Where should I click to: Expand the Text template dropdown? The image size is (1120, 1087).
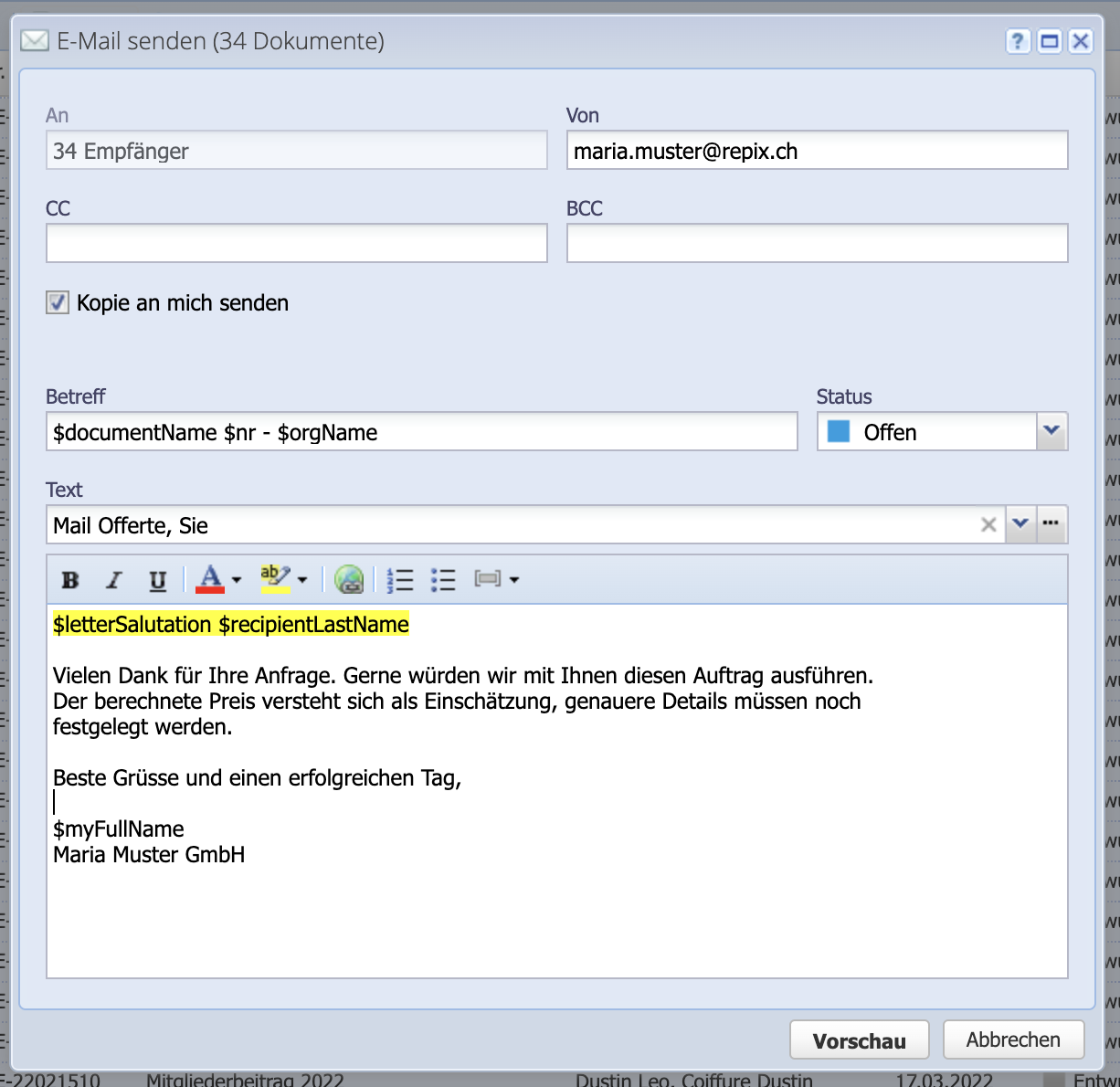[x=1021, y=524]
